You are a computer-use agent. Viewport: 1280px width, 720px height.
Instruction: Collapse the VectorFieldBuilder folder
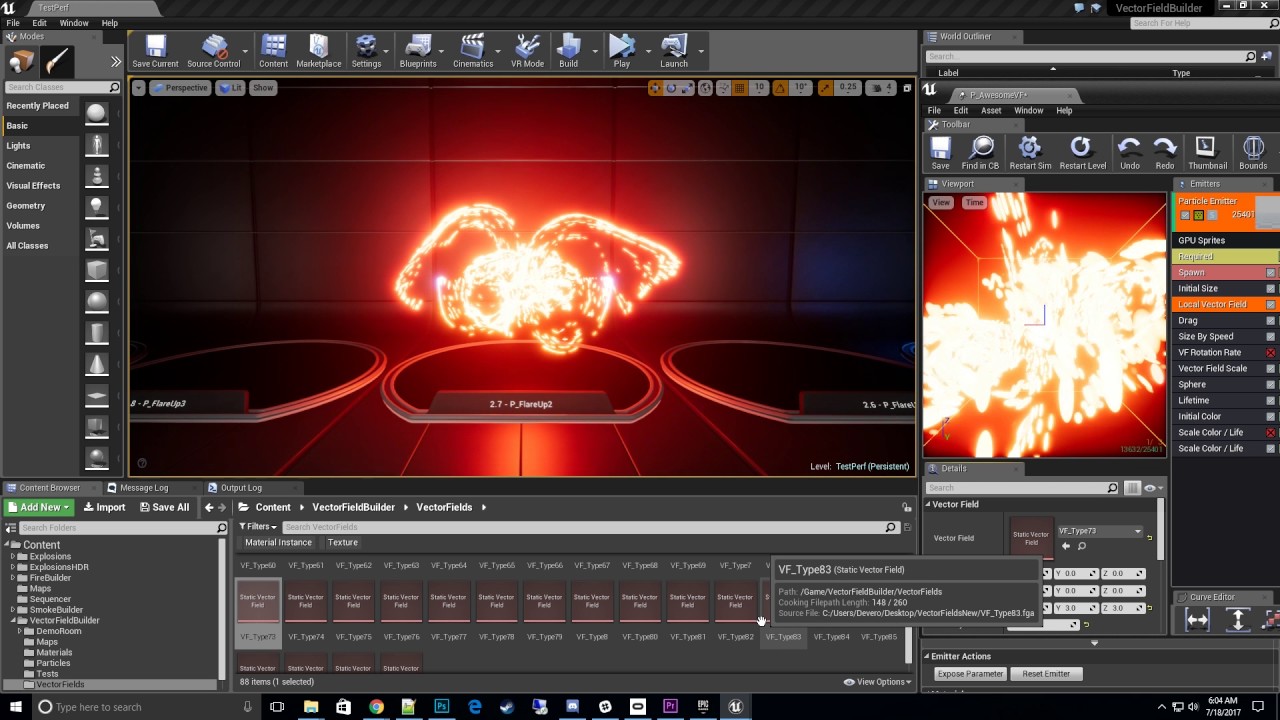point(14,621)
